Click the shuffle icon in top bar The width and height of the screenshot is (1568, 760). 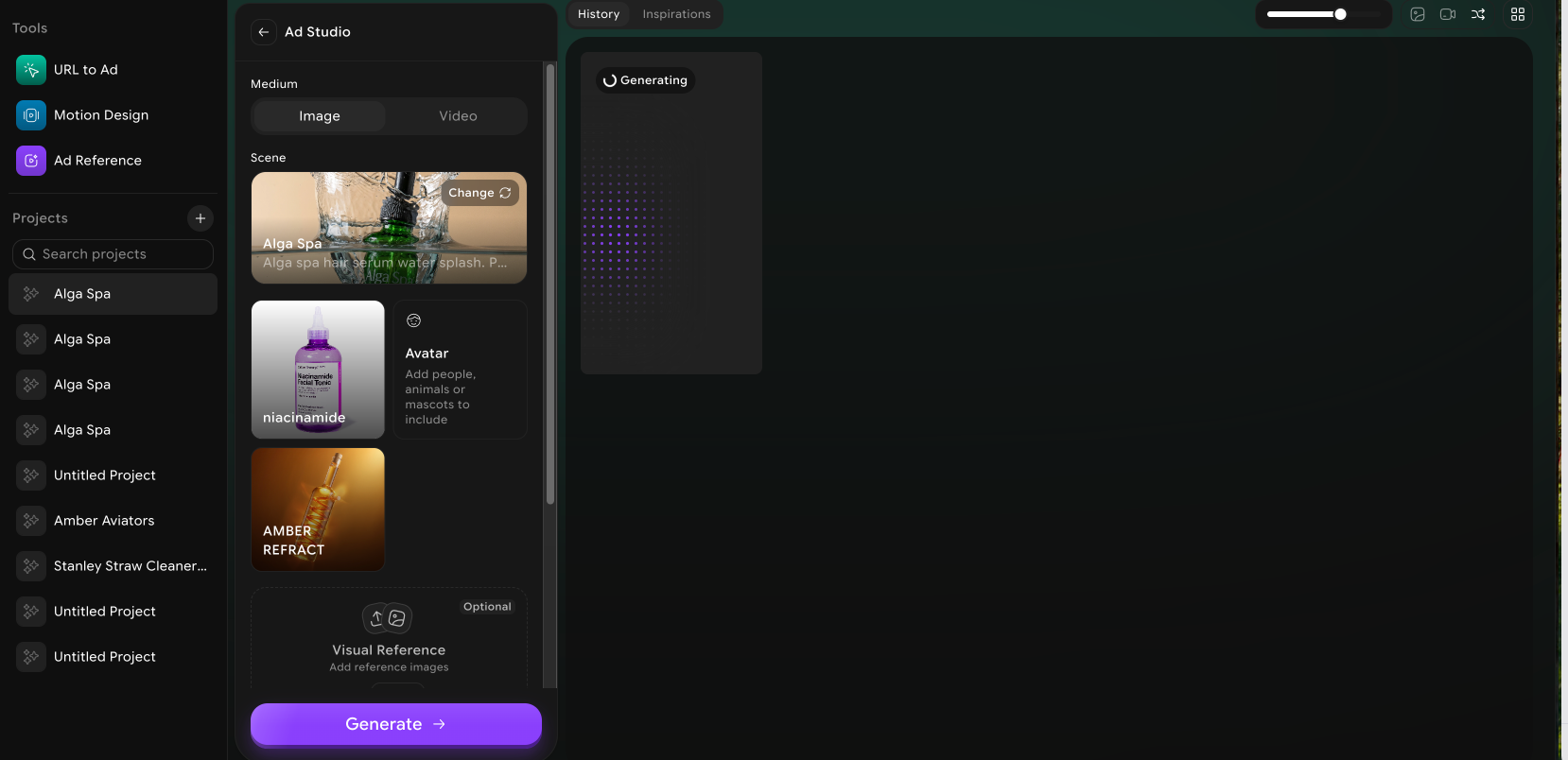[x=1478, y=14]
